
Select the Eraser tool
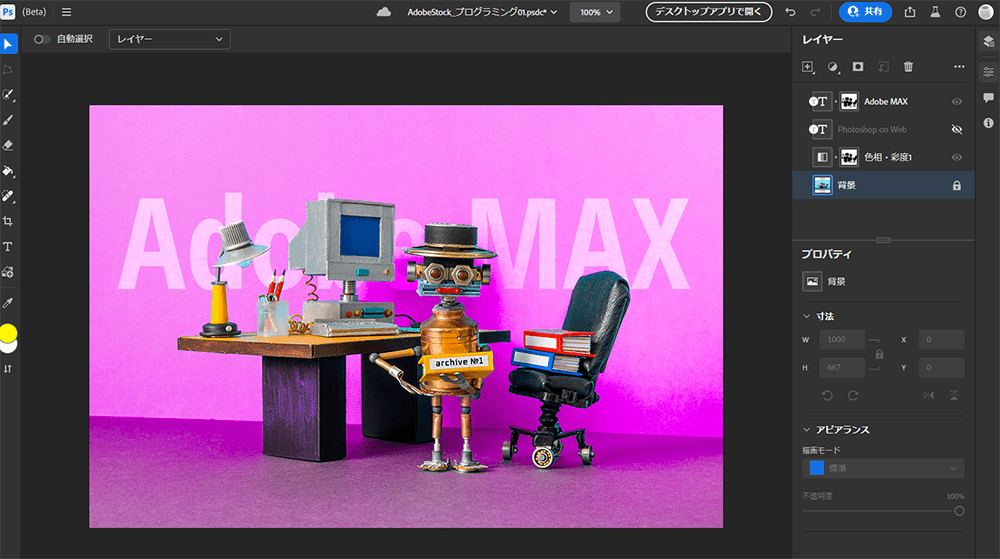click(8, 145)
